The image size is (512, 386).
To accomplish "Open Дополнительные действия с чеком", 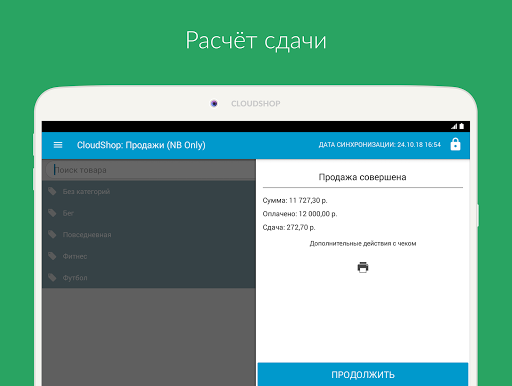I will click(x=363, y=244).
